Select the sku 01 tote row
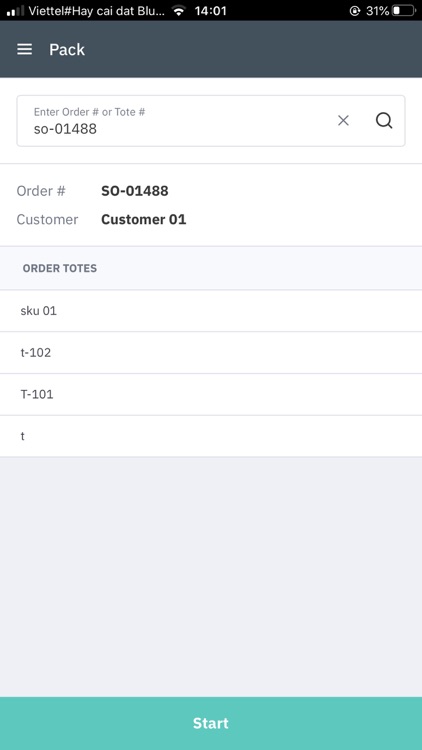This screenshot has width=422, height=750. point(211,311)
